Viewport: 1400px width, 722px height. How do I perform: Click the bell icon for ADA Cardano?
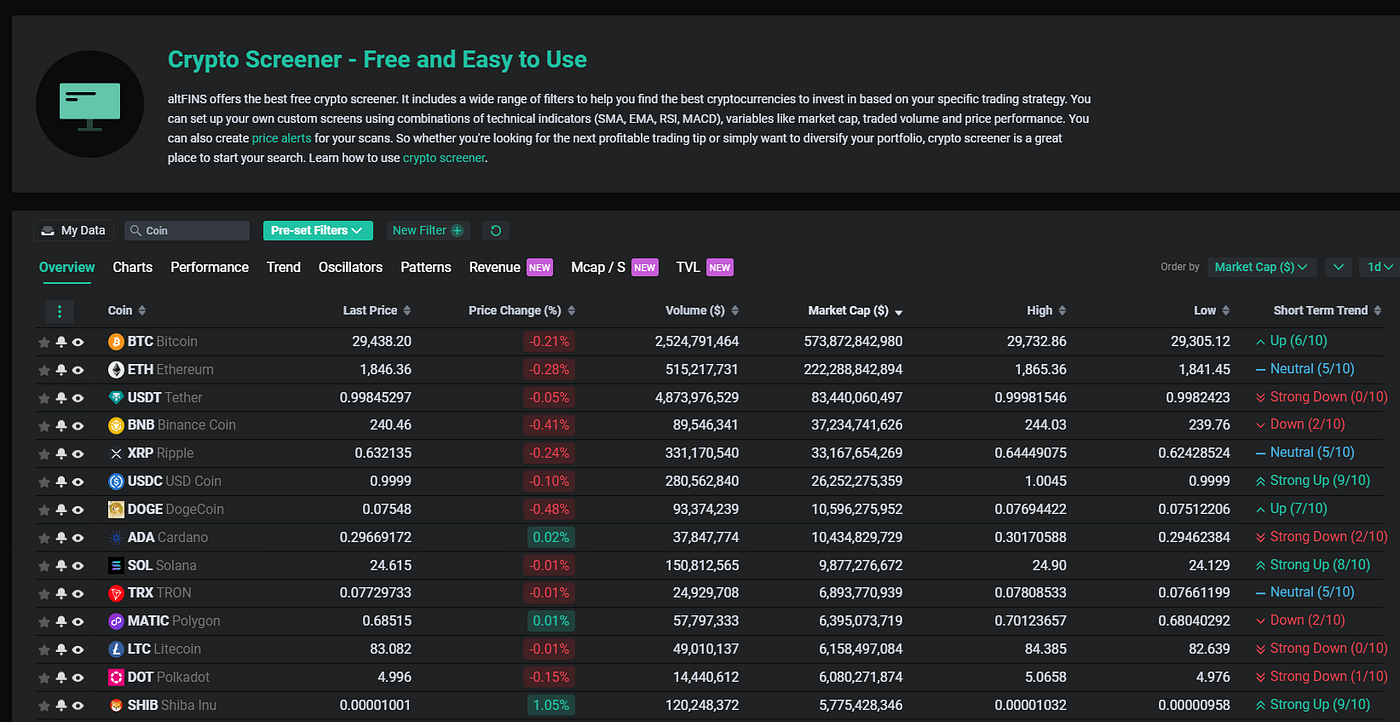click(61, 538)
